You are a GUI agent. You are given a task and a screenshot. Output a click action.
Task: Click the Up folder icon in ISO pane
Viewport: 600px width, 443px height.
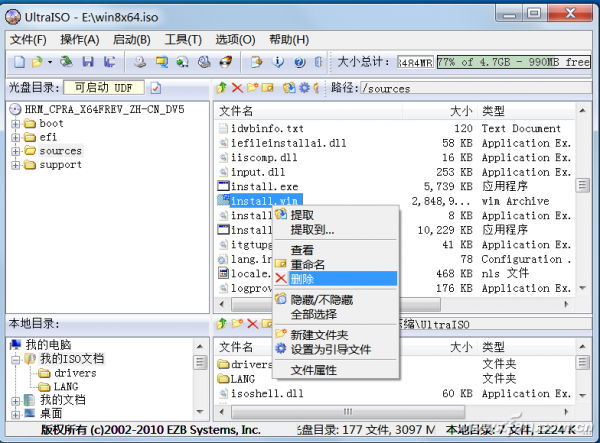pyautogui.click(x=222, y=88)
